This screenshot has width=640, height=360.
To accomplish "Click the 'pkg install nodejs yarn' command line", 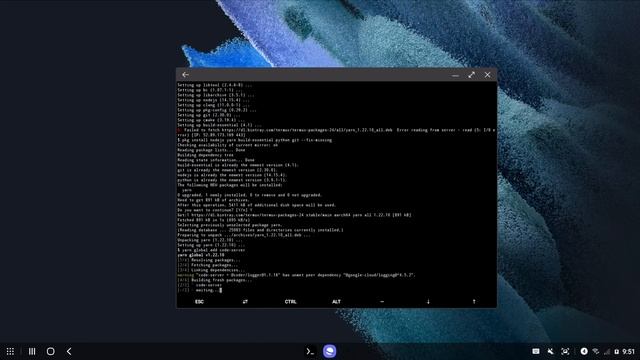I will point(254,140).
